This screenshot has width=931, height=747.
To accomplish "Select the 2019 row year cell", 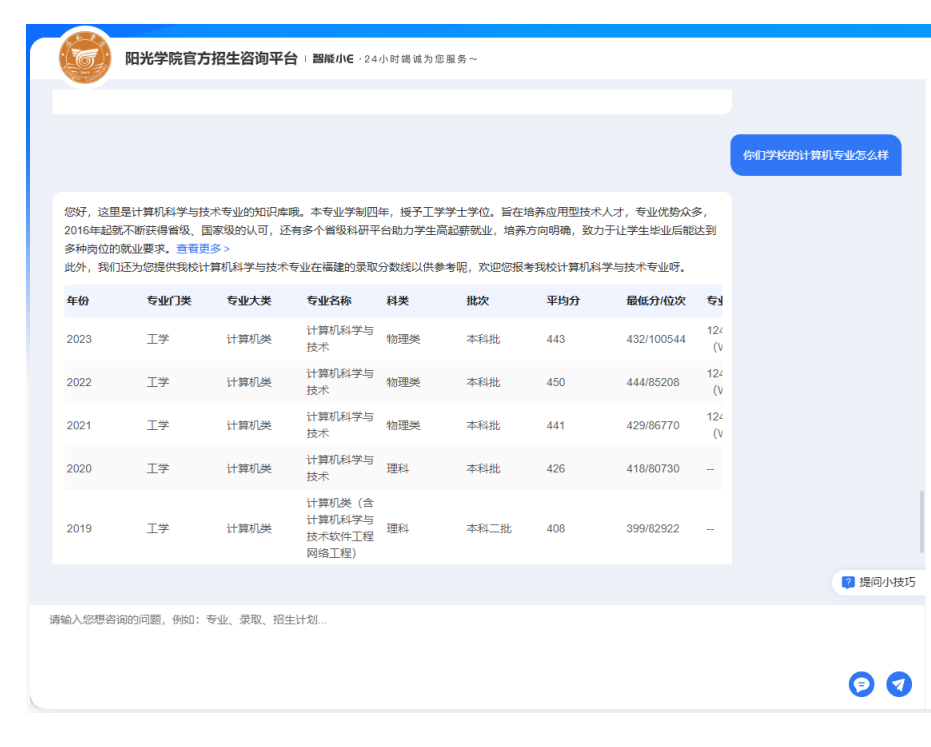I will tap(79, 528).
